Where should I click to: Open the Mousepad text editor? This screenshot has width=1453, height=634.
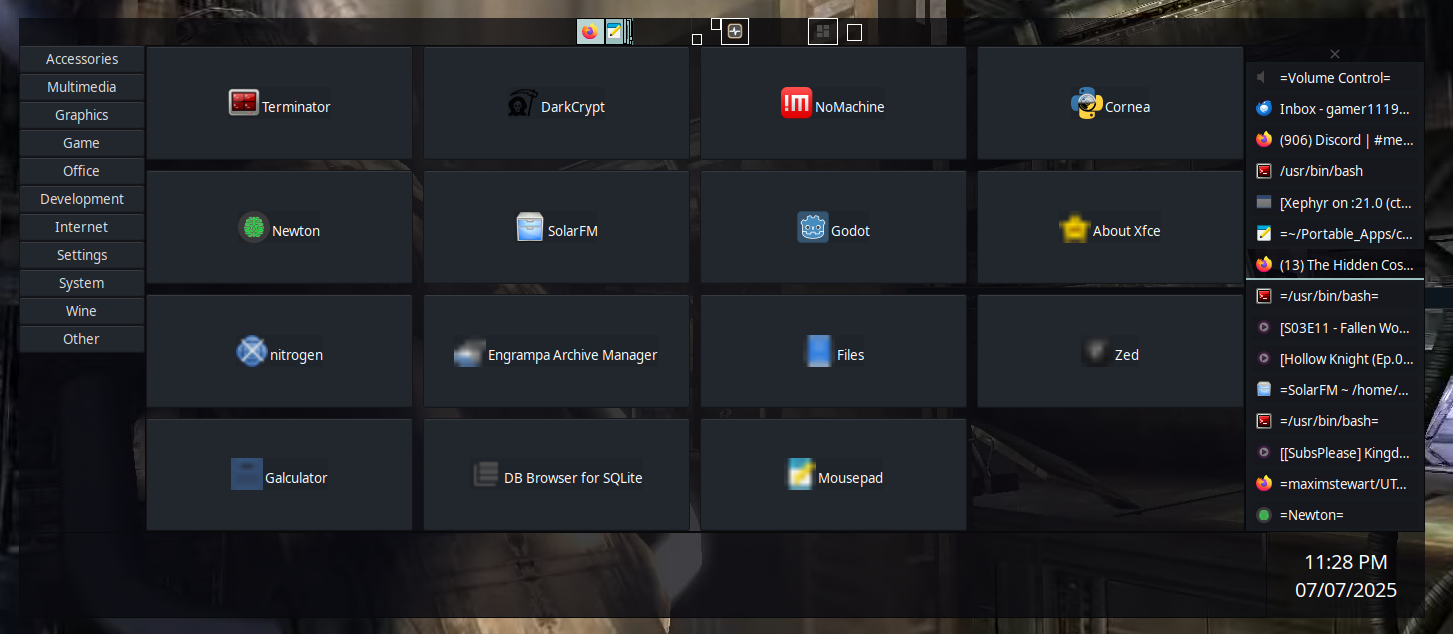[833, 477]
